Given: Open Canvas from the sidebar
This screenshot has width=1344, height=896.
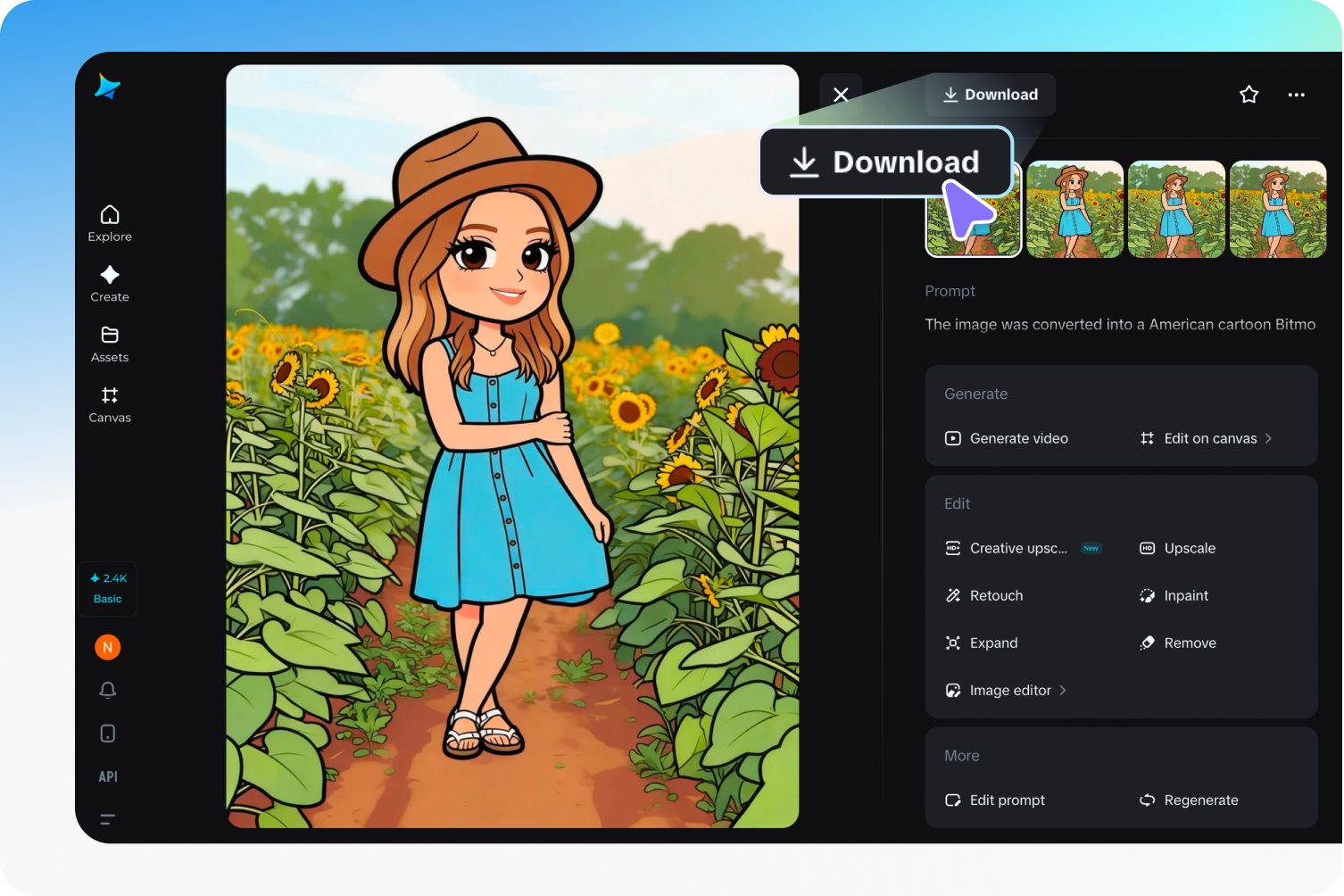Looking at the screenshot, I should click(109, 404).
